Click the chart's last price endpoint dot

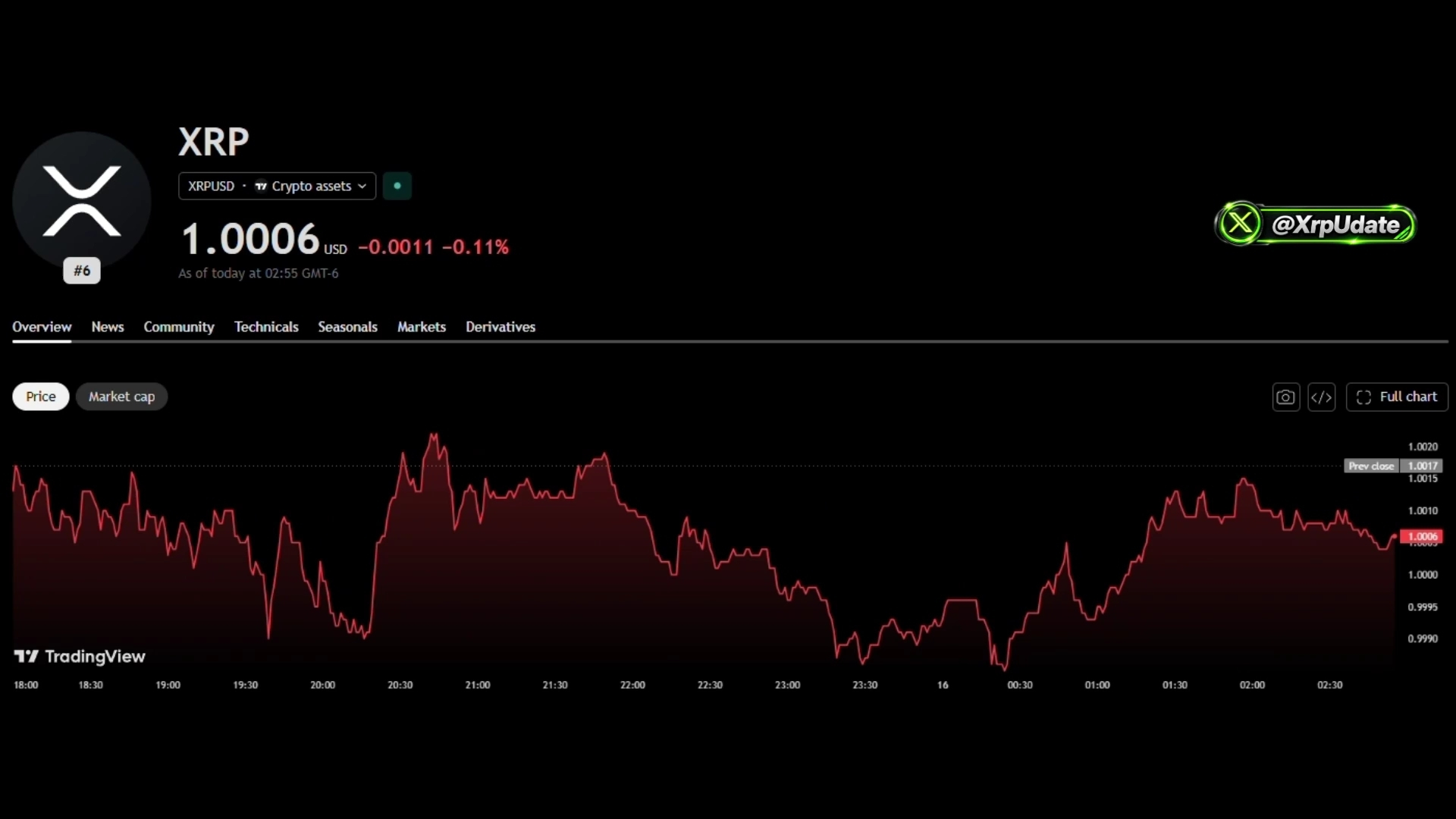(1395, 536)
